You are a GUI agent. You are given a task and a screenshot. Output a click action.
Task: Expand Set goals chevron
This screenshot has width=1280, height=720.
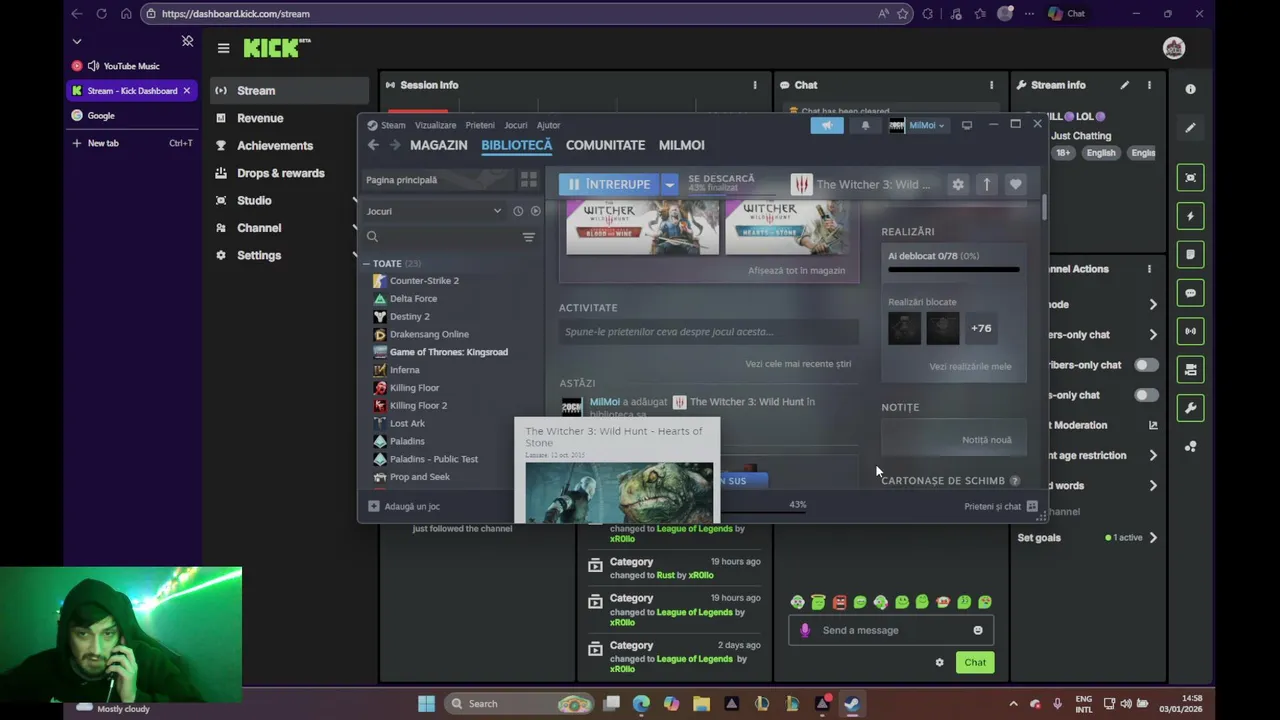pyautogui.click(x=1153, y=538)
